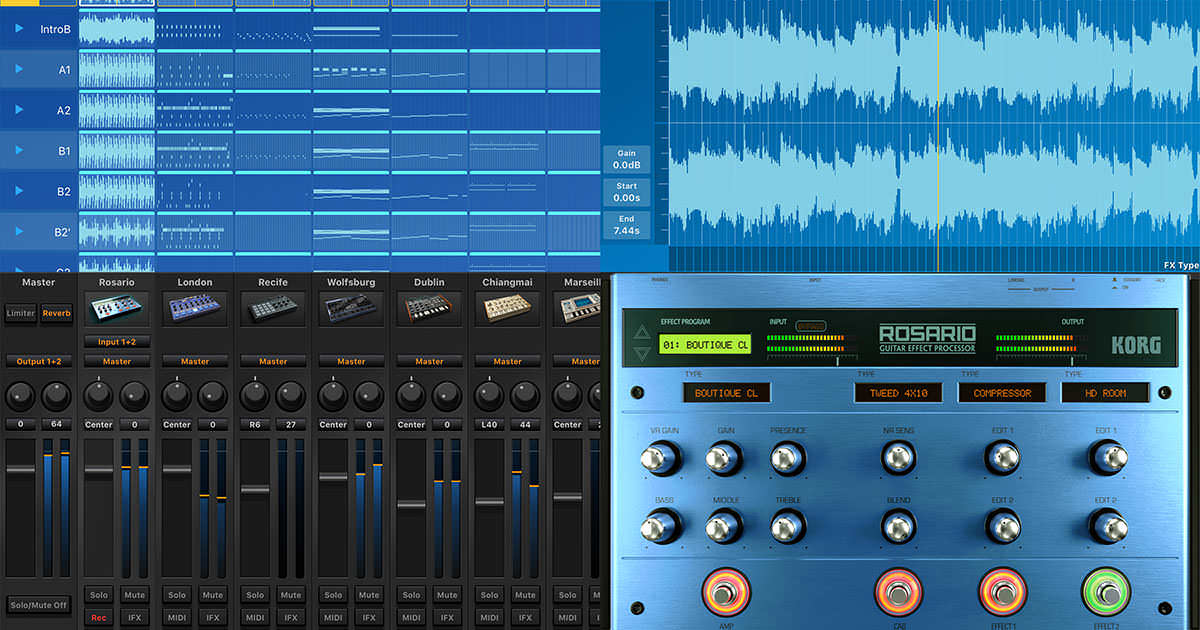
Task: Open the COMPRESSOR effect type selector
Action: click(1001, 393)
